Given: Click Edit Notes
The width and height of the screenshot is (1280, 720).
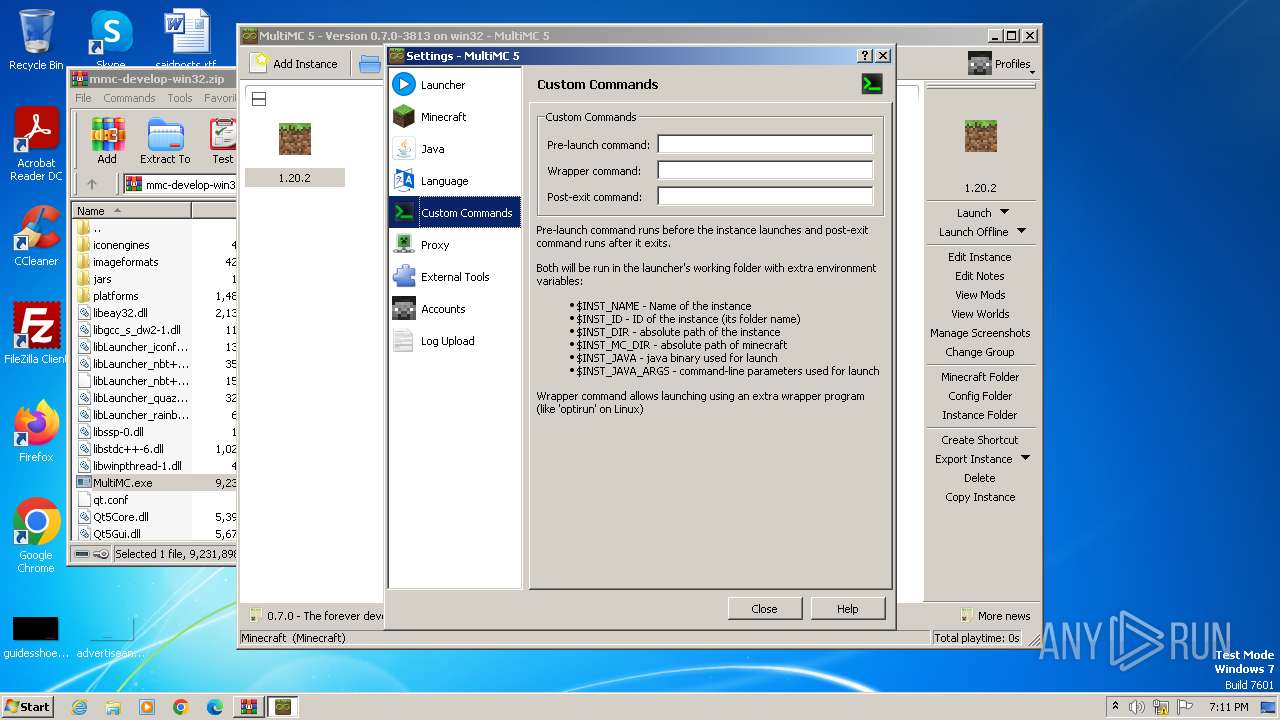Looking at the screenshot, I should [980, 276].
